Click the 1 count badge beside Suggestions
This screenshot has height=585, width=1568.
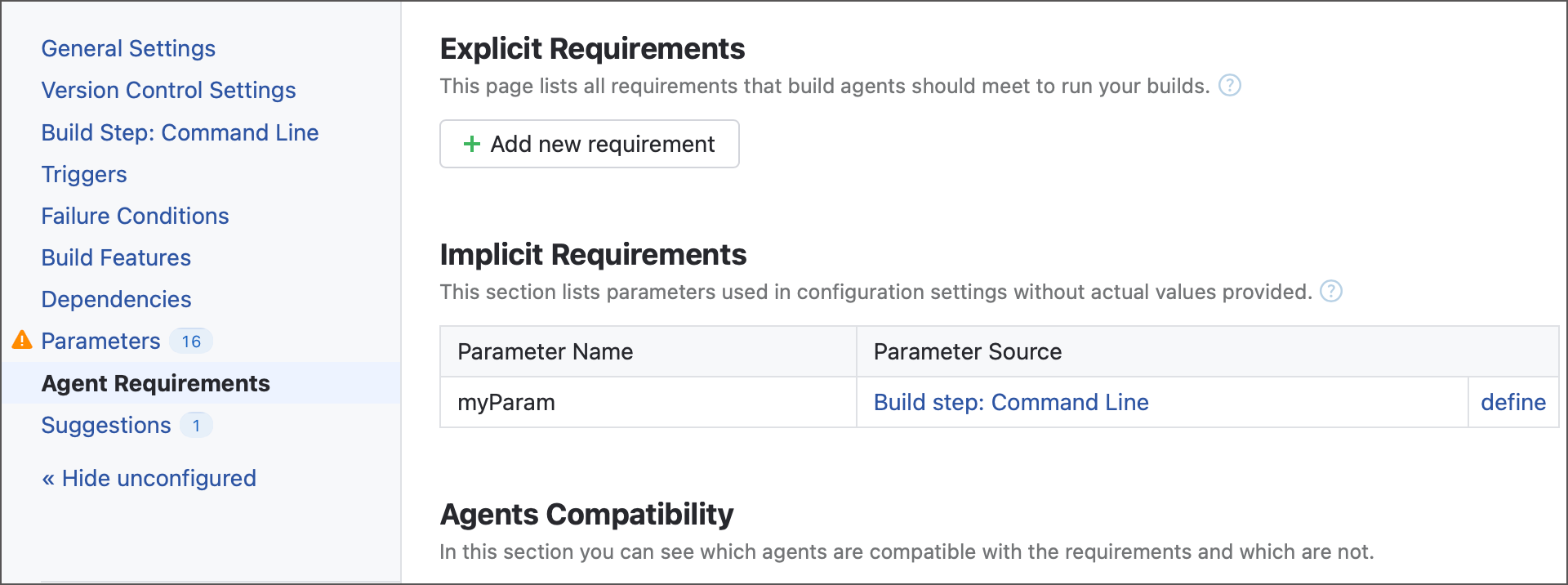point(196,425)
